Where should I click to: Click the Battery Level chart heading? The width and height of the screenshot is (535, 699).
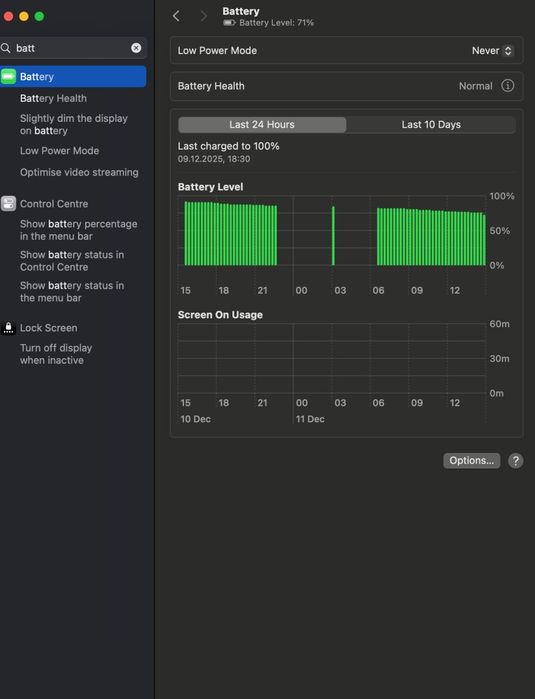point(210,187)
